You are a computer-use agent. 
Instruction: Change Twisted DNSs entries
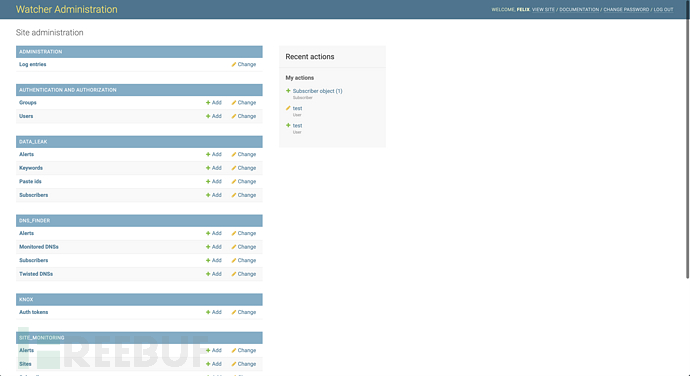[244, 274]
